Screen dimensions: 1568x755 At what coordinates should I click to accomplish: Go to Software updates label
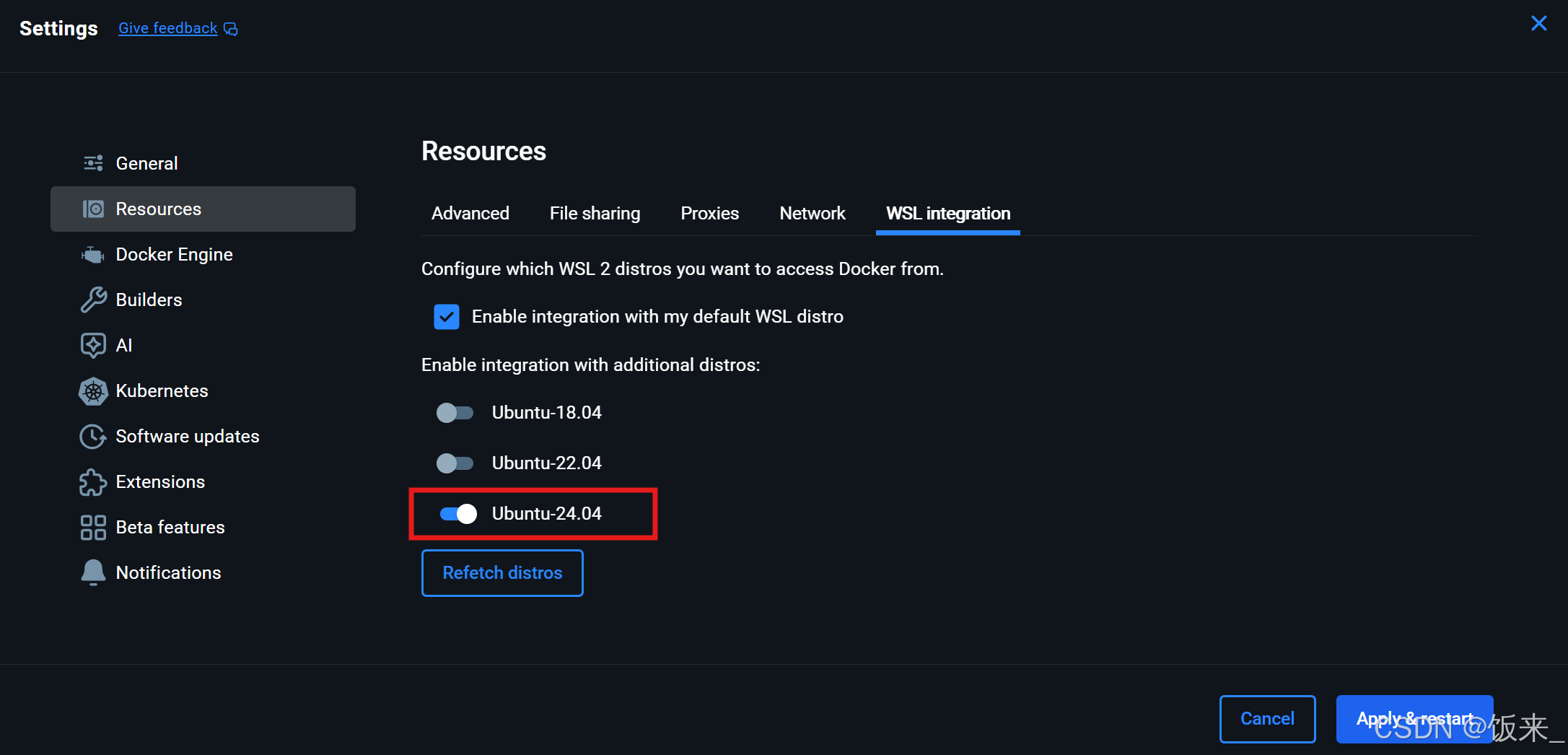pos(188,436)
